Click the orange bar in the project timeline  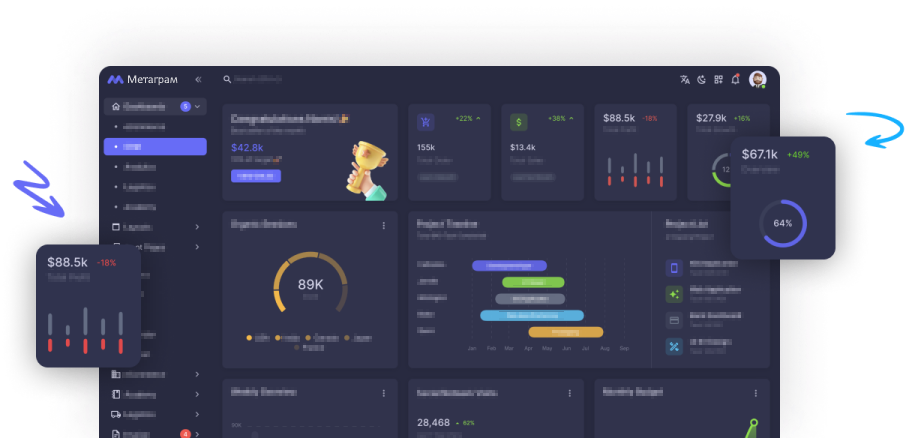click(x=565, y=331)
